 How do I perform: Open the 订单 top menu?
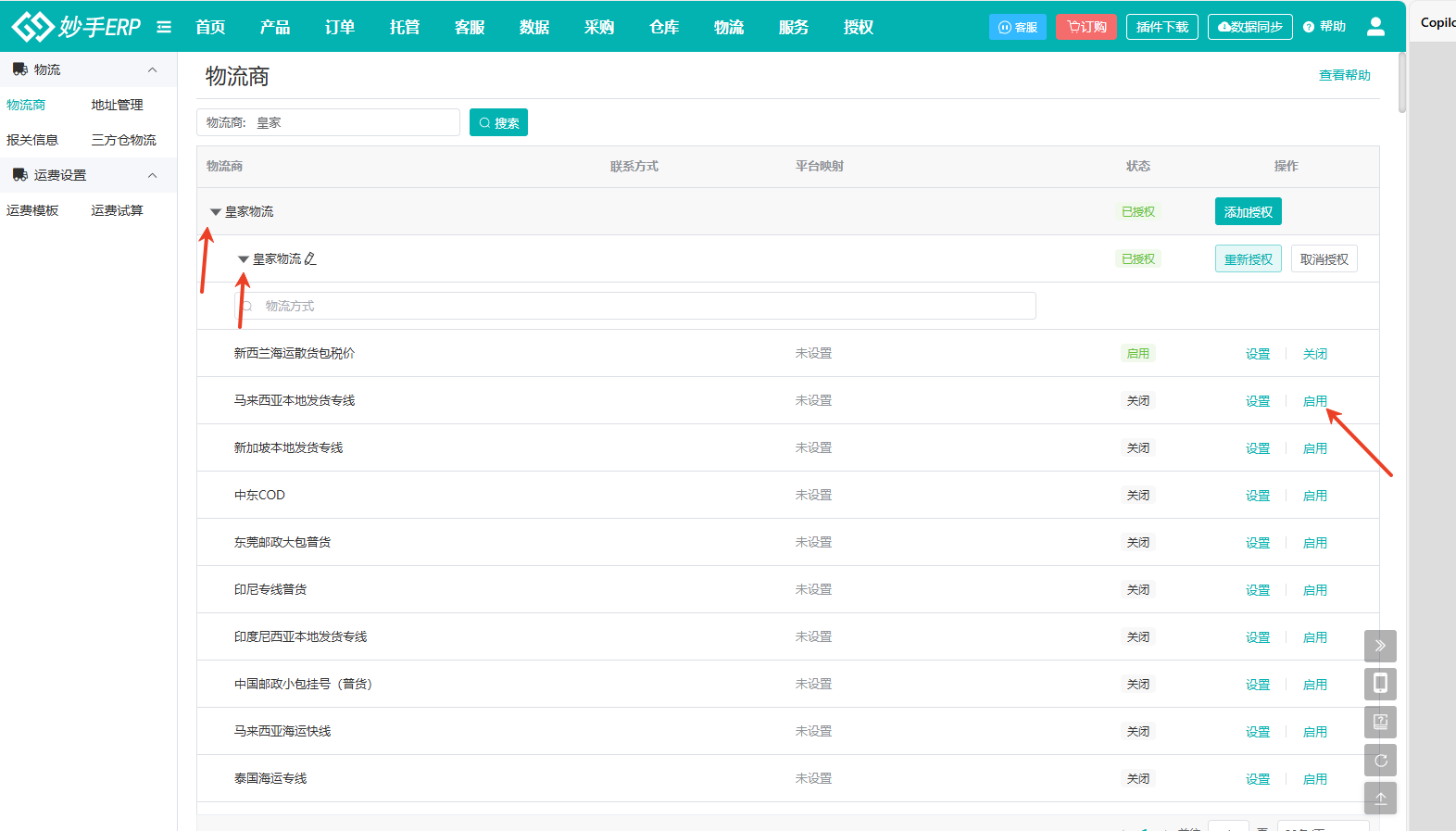(x=340, y=27)
